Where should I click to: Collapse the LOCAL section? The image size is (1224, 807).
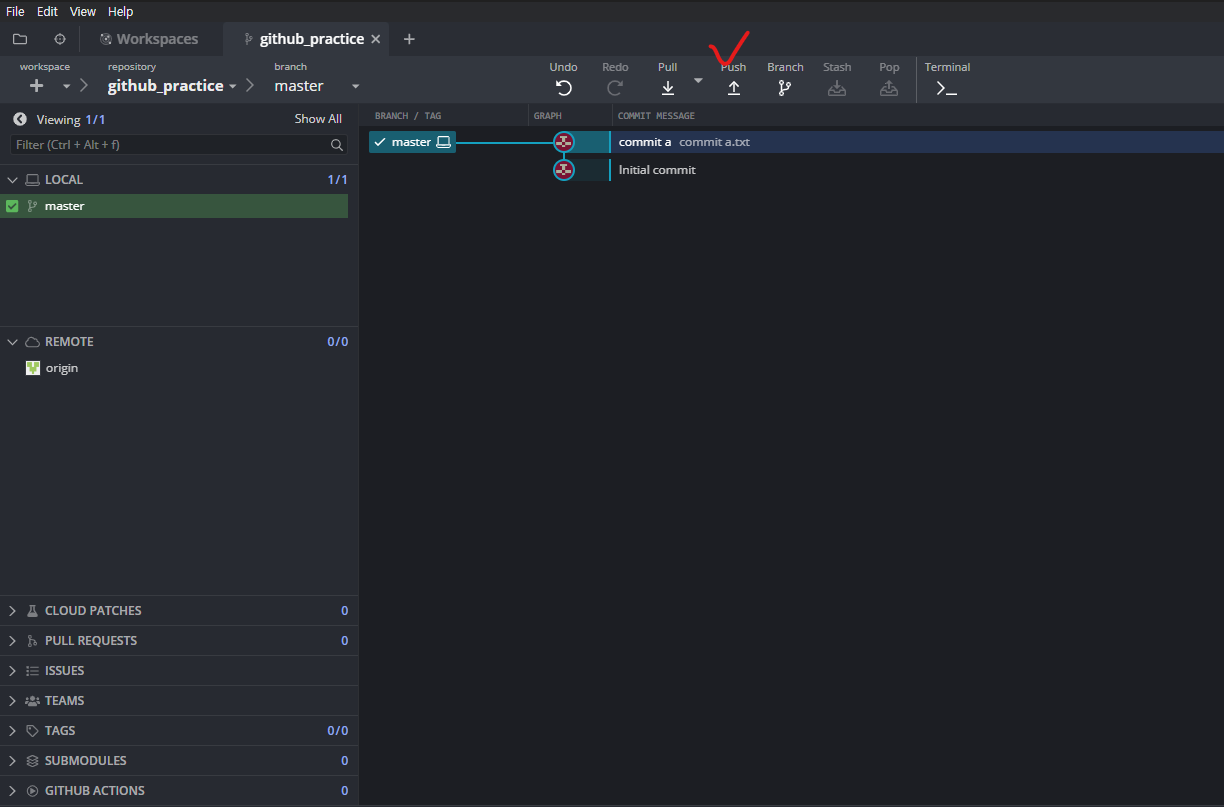(12, 180)
